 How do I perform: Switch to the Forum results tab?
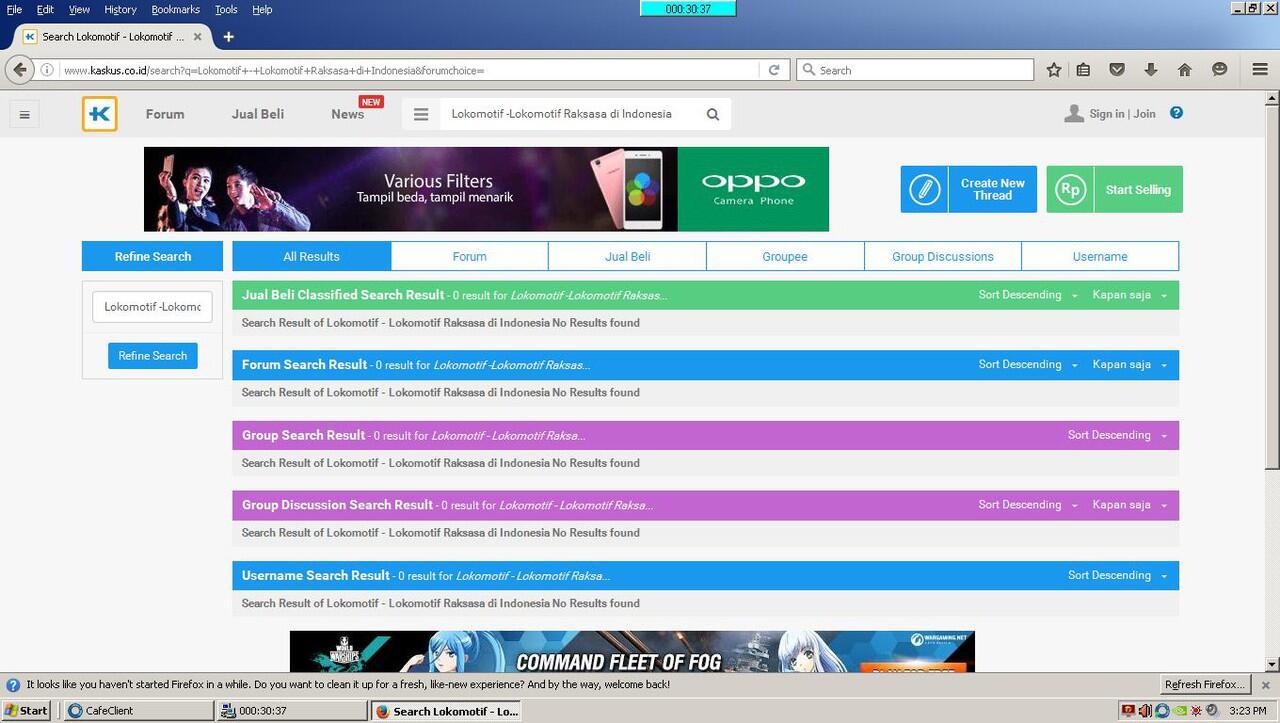(x=469, y=256)
